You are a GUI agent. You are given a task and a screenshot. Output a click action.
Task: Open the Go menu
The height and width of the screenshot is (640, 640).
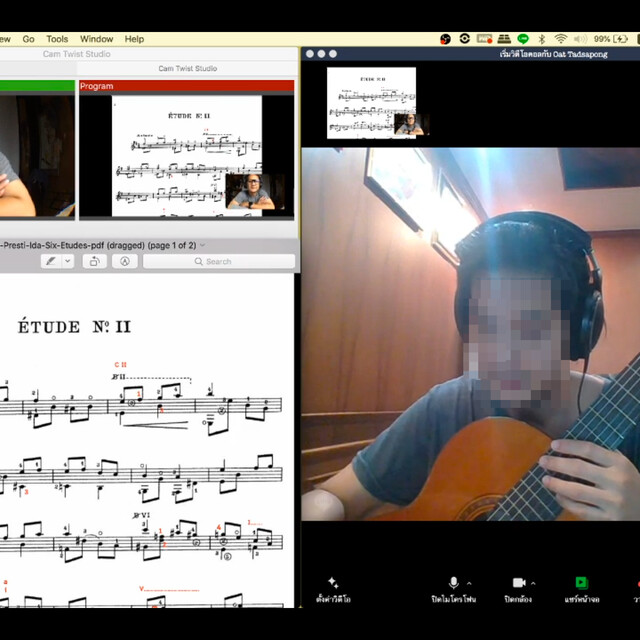click(29, 39)
